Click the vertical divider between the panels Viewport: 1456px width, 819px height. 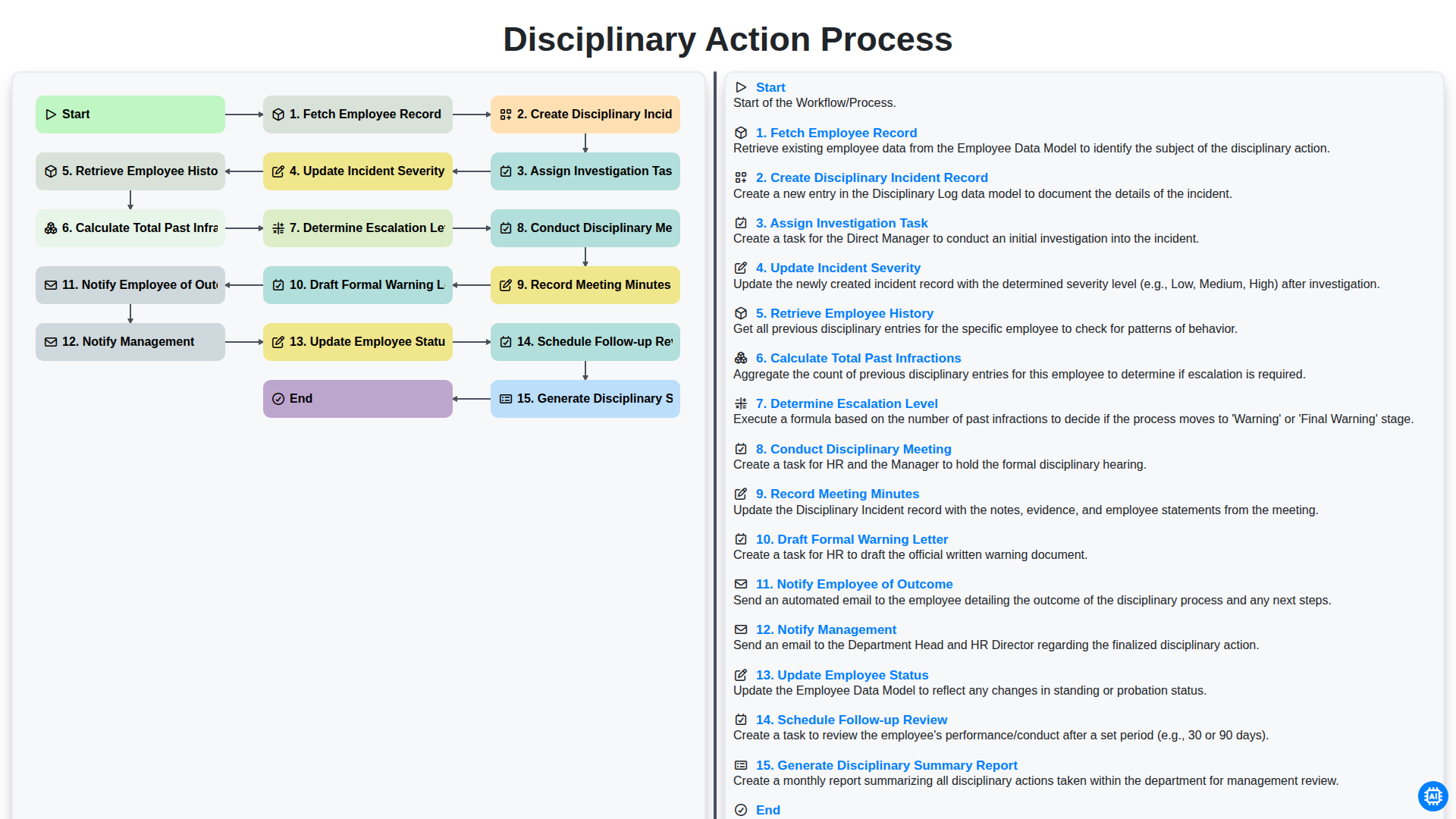pyautogui.click(x=715, y=446)
